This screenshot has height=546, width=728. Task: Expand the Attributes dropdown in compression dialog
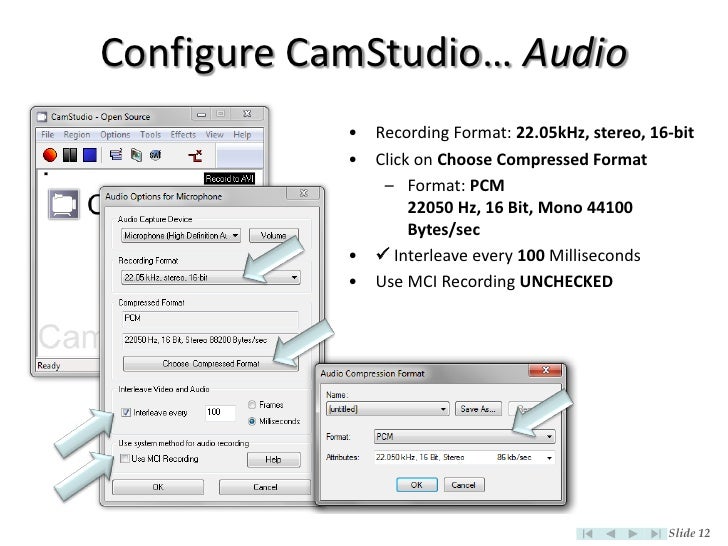tap(464, 458)
